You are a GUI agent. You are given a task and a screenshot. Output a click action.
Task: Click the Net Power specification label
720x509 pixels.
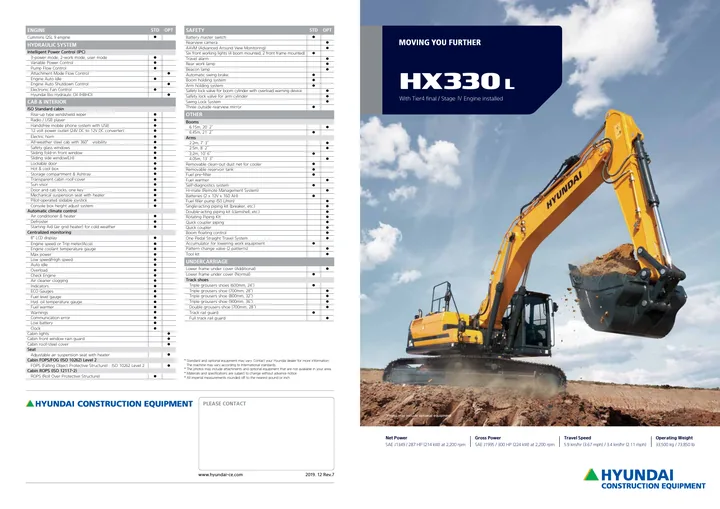pos(396,438)
